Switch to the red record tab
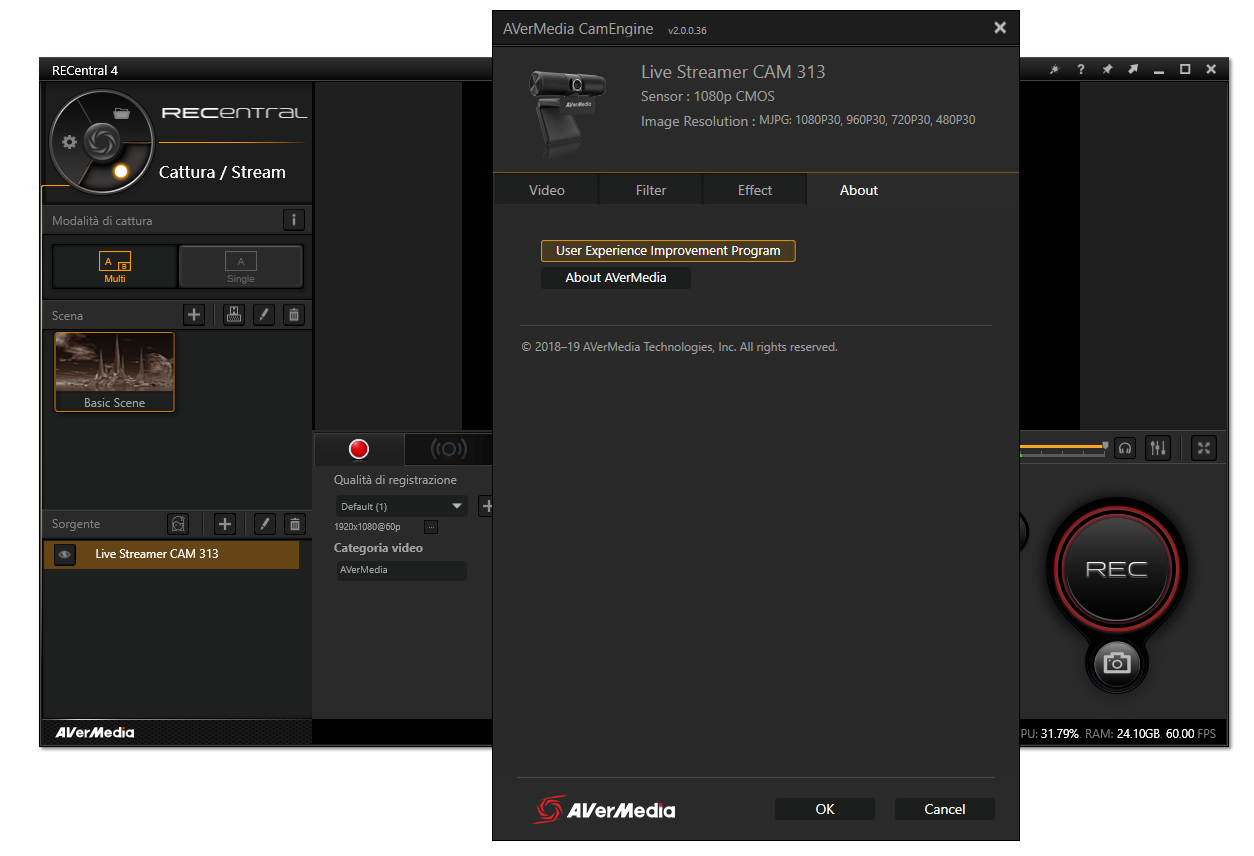 coord(359,449)
